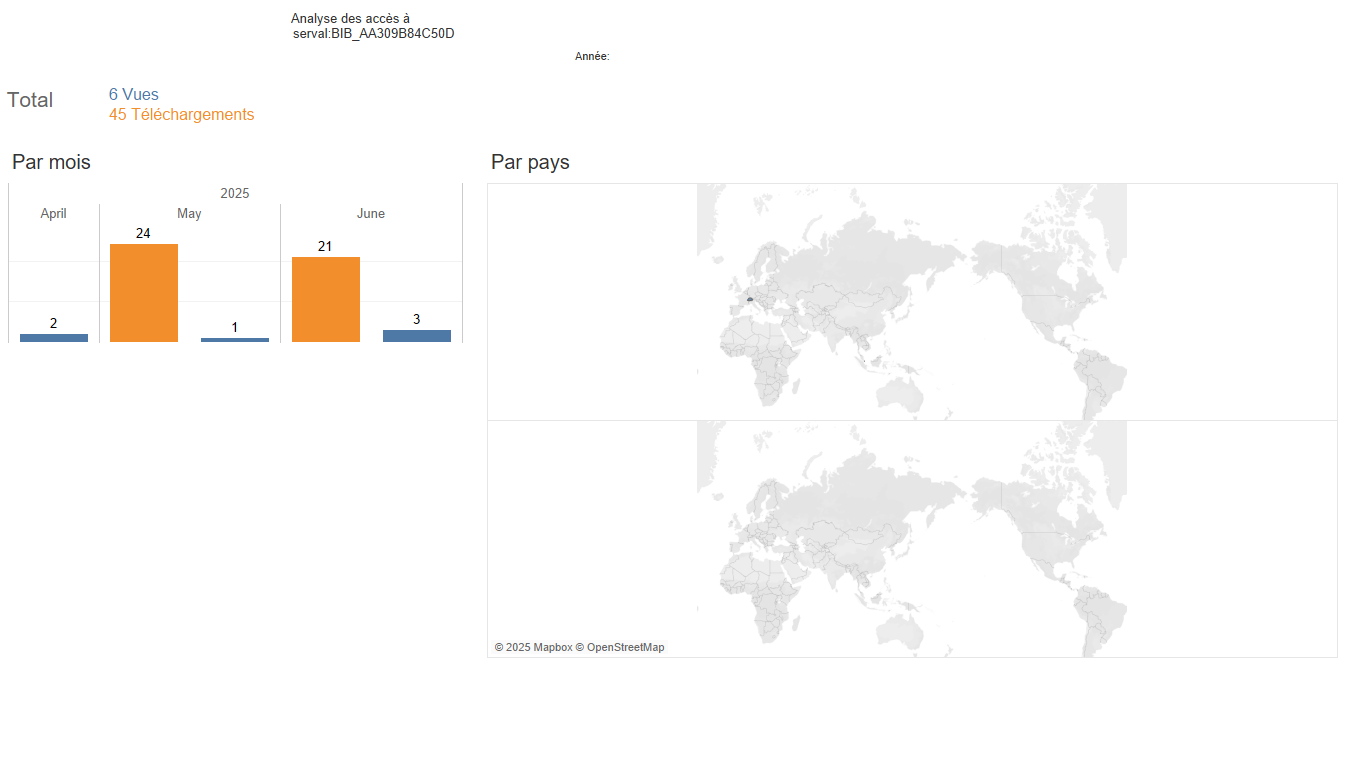Click the highlighted dark country on upper map
1366x768 pixels.
749,299
